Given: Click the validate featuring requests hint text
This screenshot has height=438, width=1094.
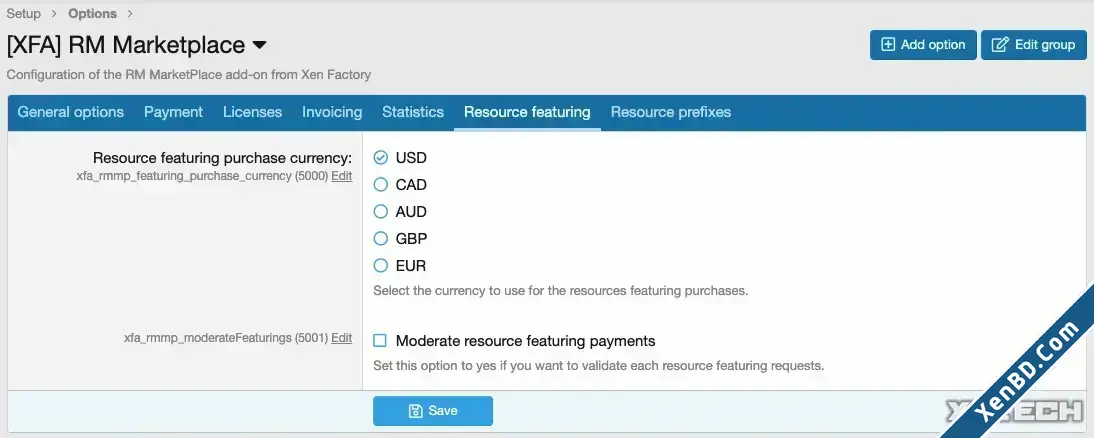Looking at the screenshot, I should [599, 365].
